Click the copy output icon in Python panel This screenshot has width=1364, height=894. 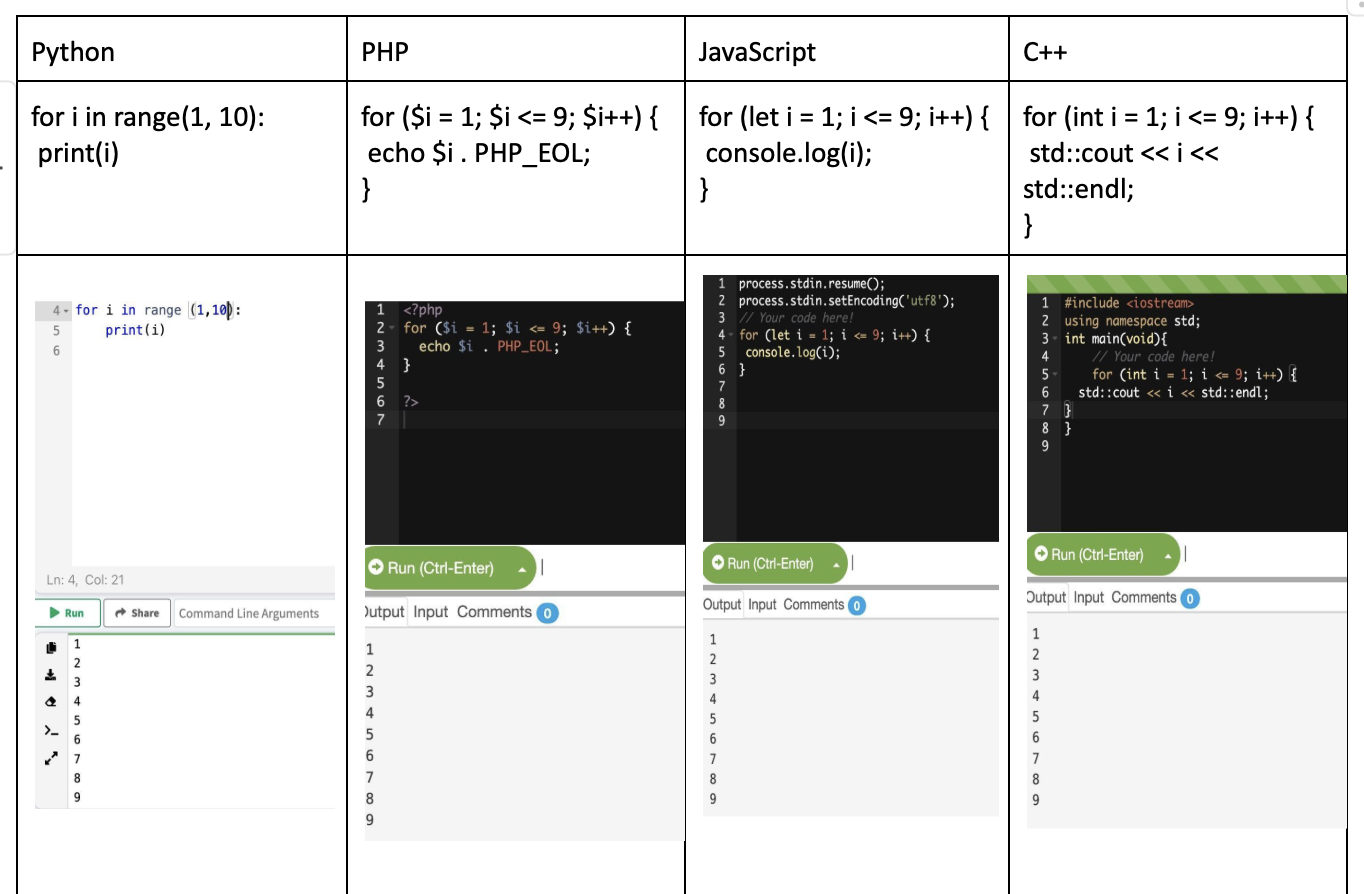[51, 646]
